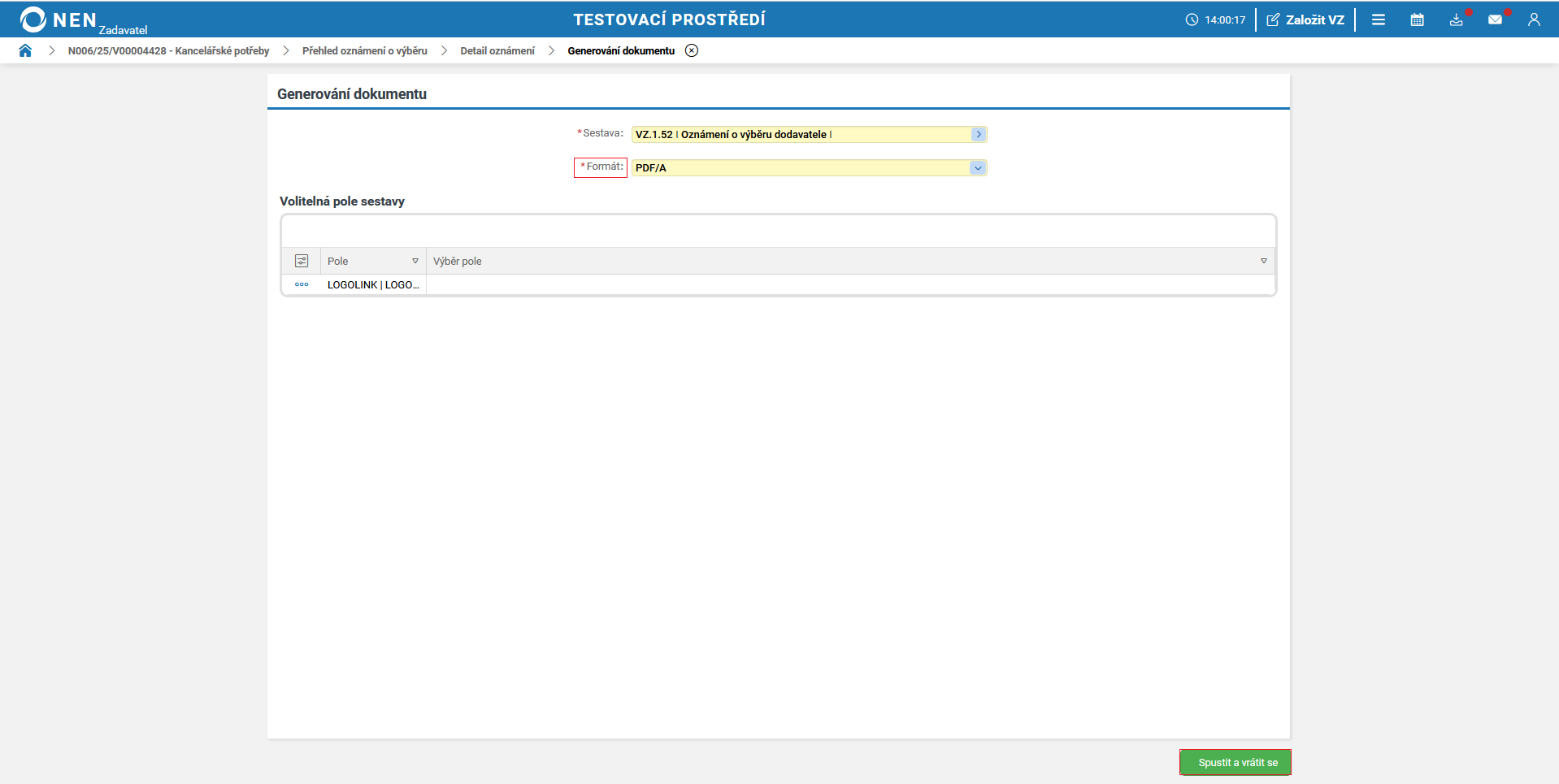The height and width of the screenshot is (784, 1559).
Task: Expand the Formát PDF/A dropdown
Action: pos(978,167)
